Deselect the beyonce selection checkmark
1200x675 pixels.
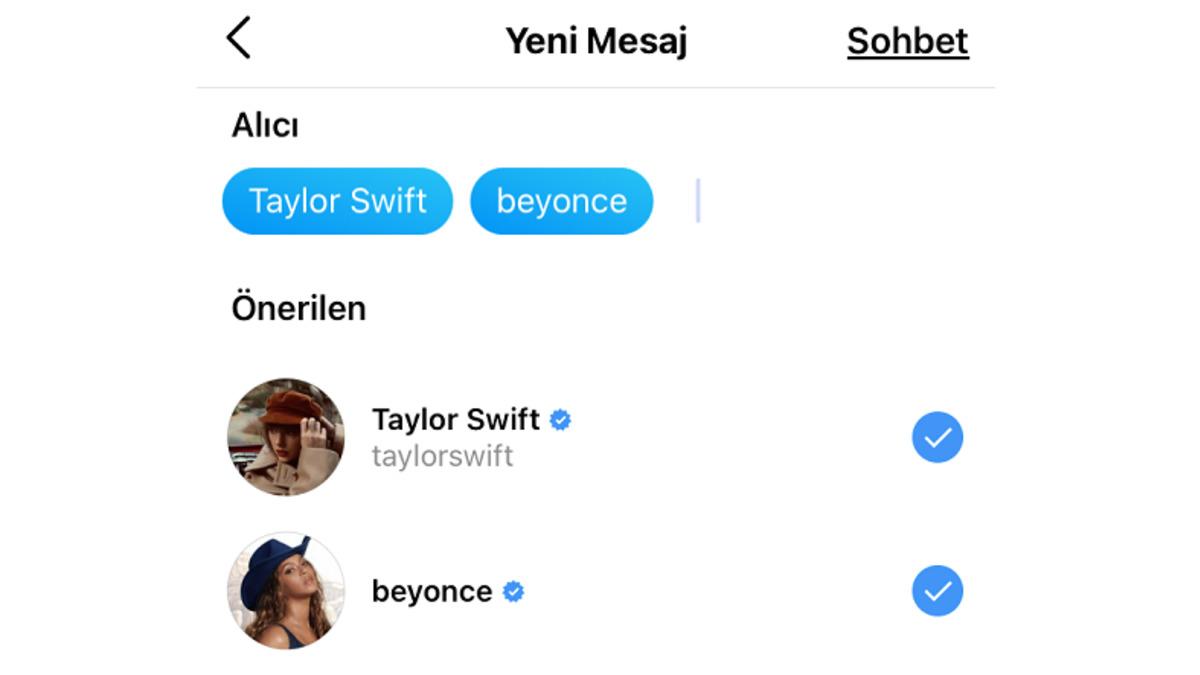[x=937, y=592]
